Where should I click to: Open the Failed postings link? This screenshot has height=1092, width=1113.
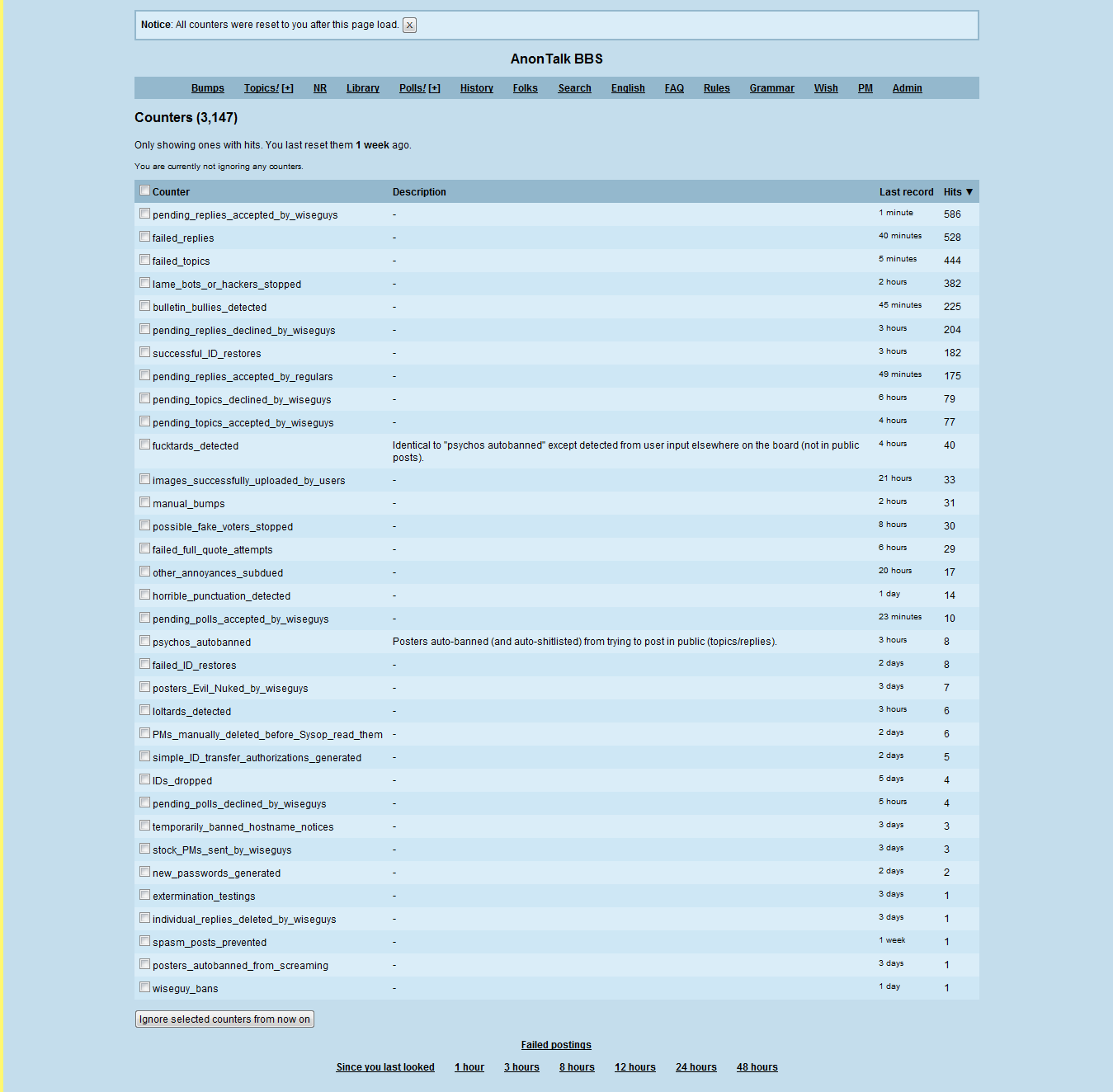click(556, 1045)
